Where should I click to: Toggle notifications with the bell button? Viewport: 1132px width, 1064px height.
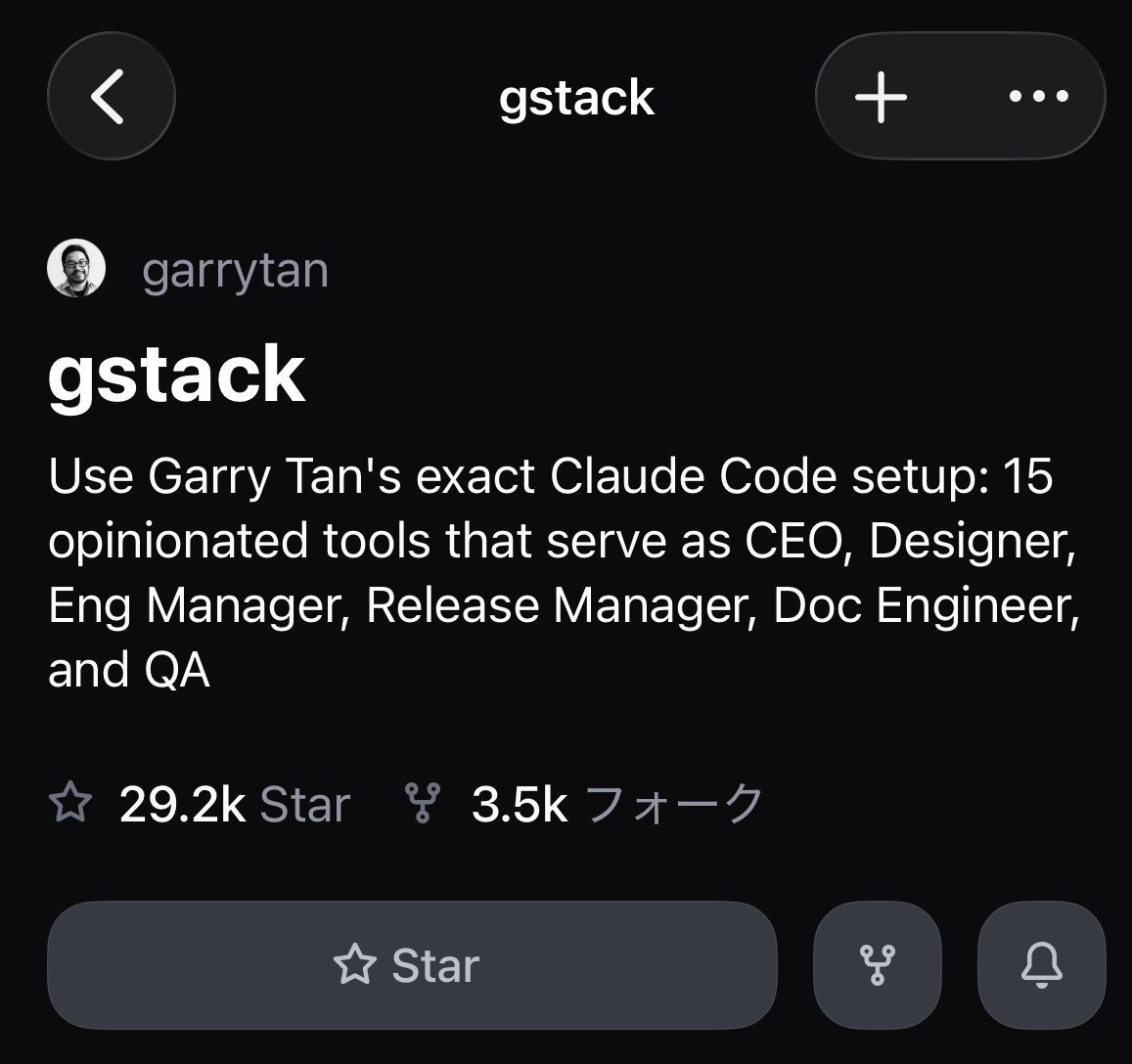pyautogui.click(x=1041, y=965)
